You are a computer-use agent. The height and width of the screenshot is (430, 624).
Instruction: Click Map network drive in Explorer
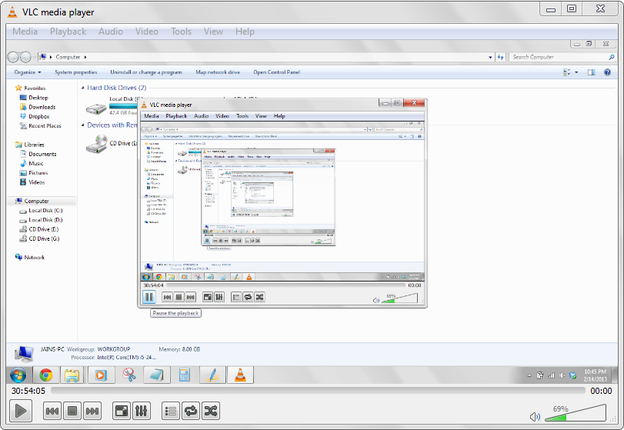point(218,72)
